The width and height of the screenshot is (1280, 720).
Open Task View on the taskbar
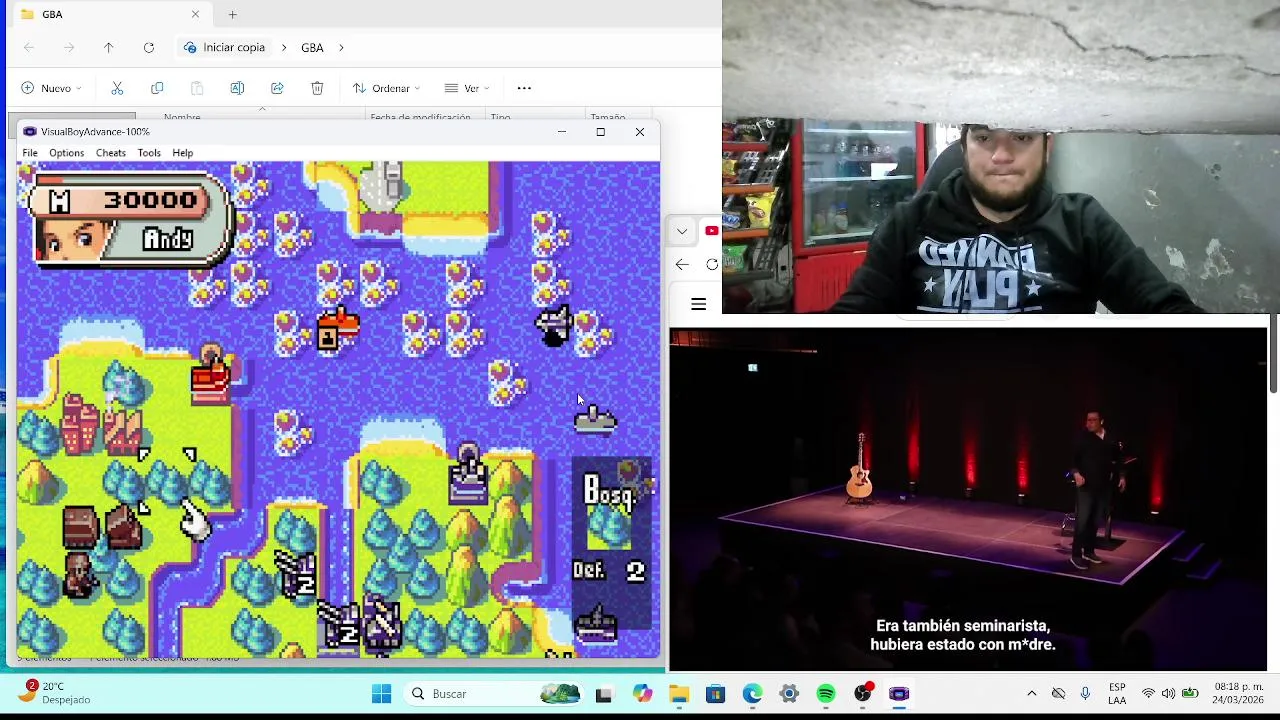tap(604, 694)
